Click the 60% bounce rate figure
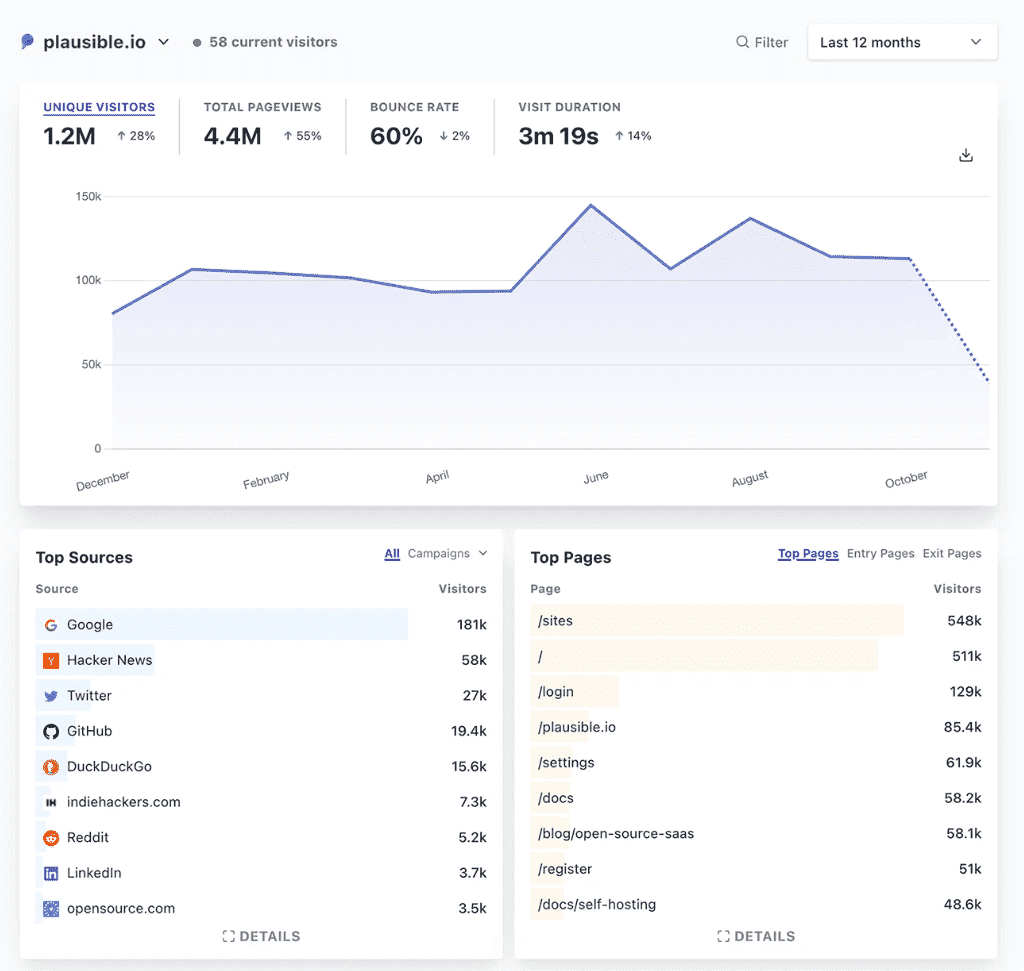 tap(396, 136)
